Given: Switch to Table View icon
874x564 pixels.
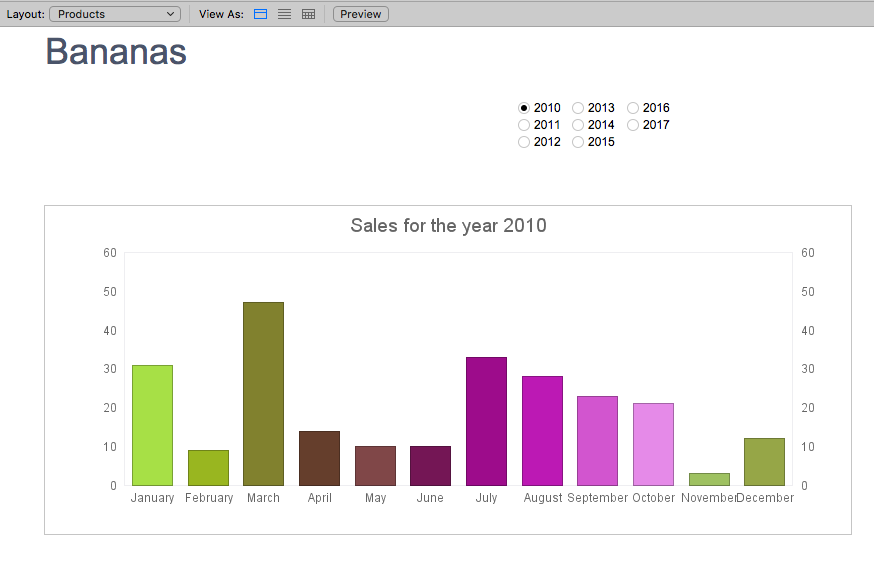Looking at the screenshot, I should pyautogui.click(x=308, y=14).
